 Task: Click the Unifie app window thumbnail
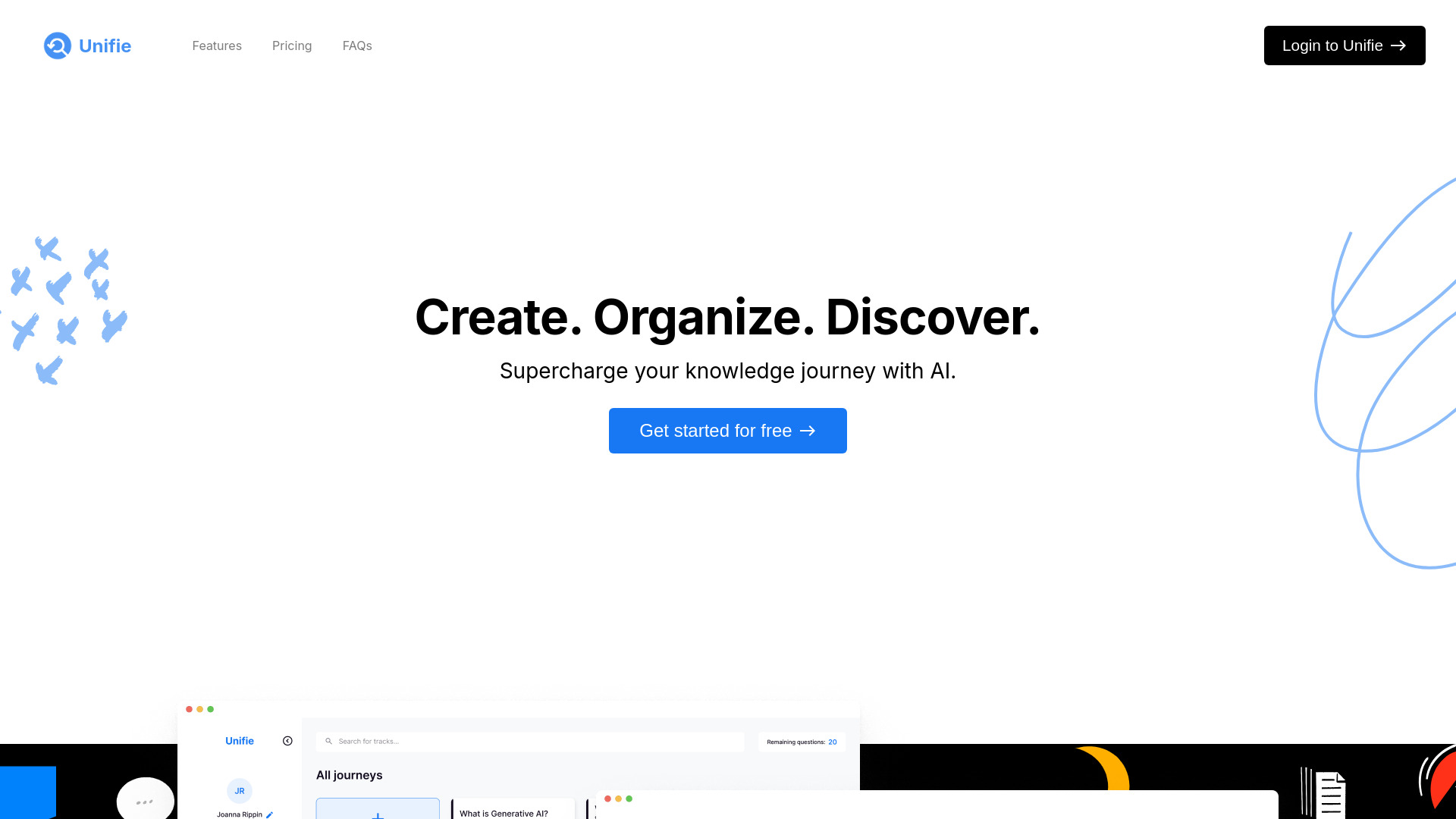click(517, 760)
